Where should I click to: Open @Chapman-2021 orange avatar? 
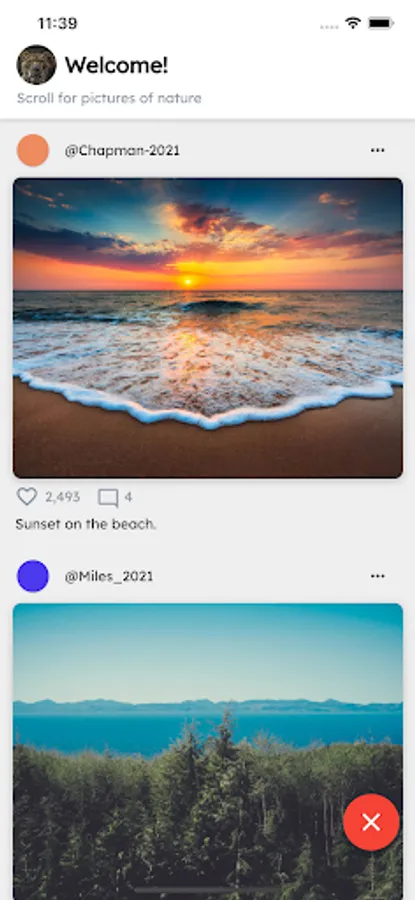[33, 150]
